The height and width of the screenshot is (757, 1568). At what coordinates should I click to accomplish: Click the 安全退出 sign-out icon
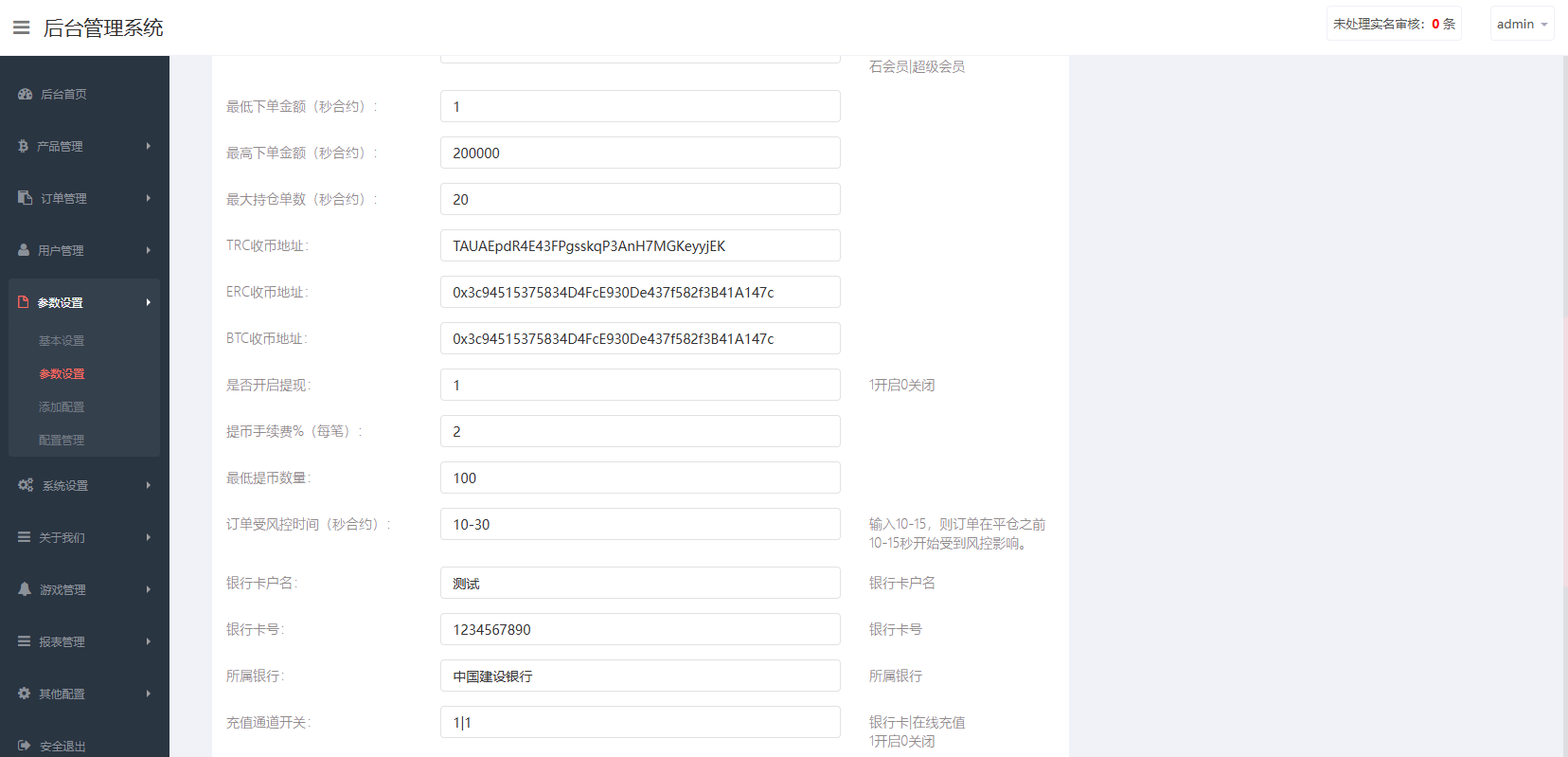click(25, 746)
